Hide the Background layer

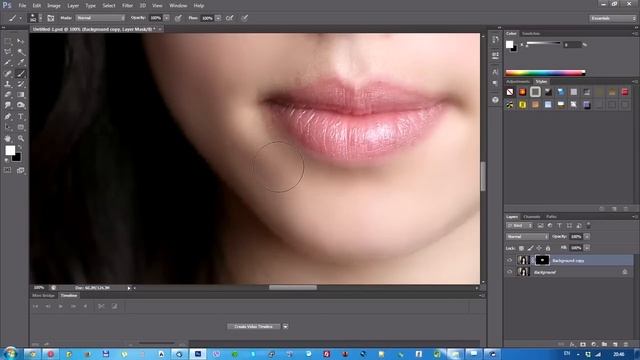coord(509,272)
